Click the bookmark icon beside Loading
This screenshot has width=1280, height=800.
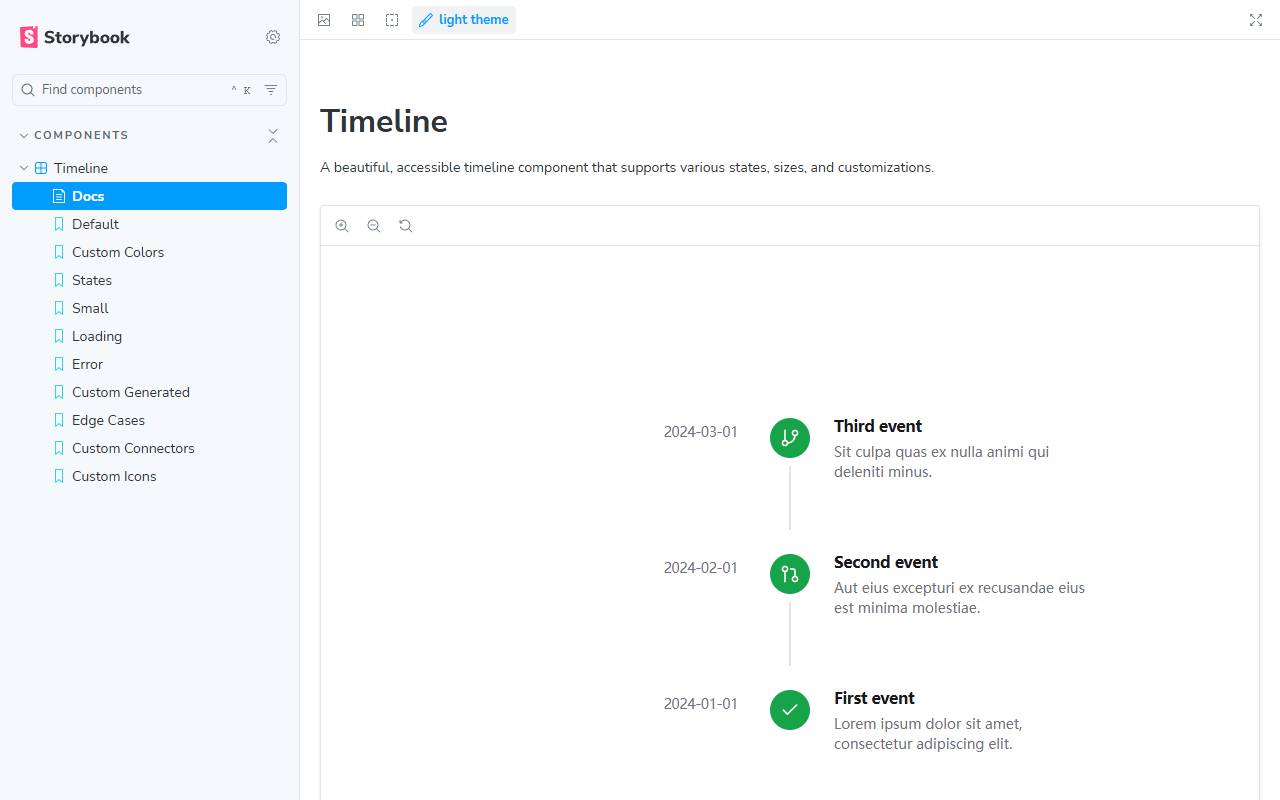coord(59,336)
